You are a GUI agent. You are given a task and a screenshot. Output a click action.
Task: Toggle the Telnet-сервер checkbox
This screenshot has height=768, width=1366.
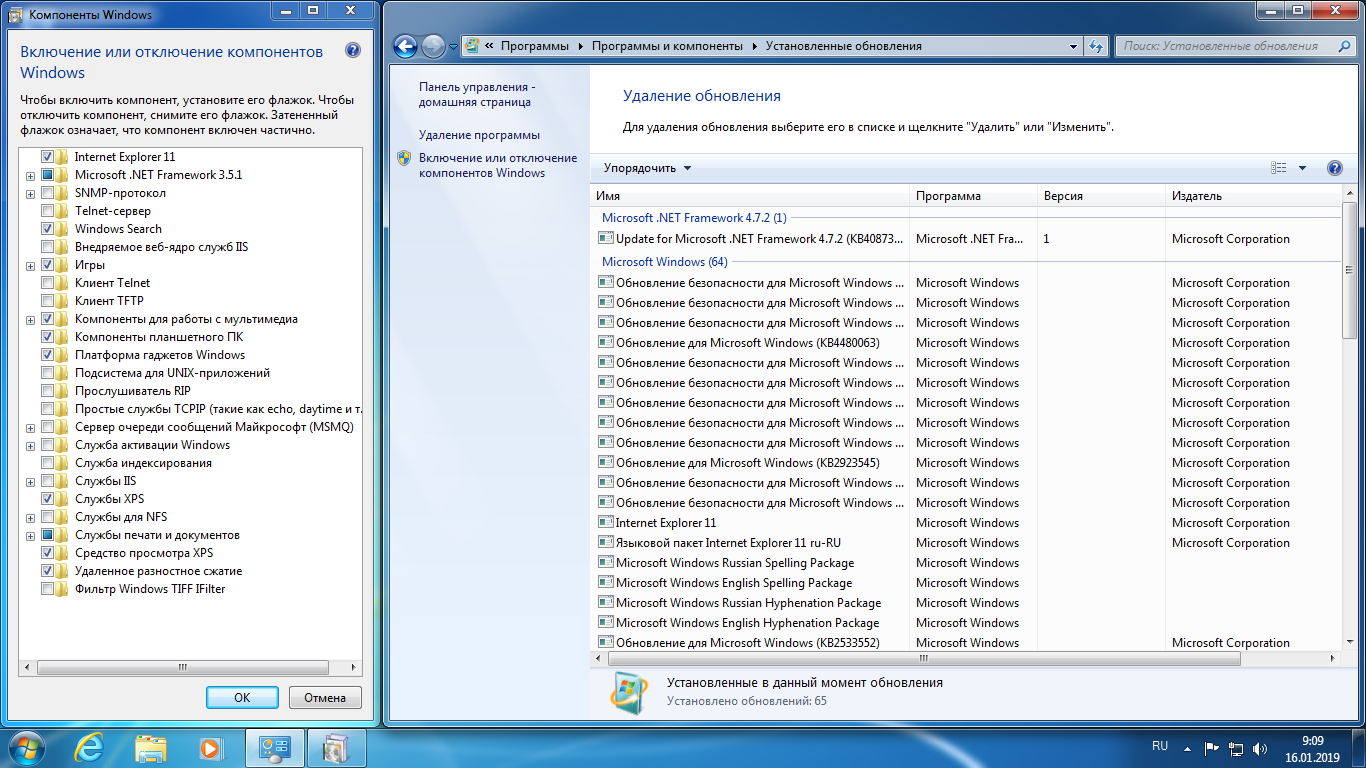(x=48, y=211)
